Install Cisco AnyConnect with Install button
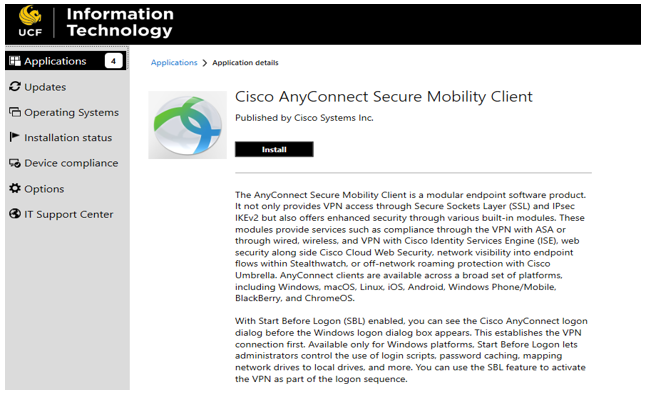646x403 pixels. tap(274, 149)
